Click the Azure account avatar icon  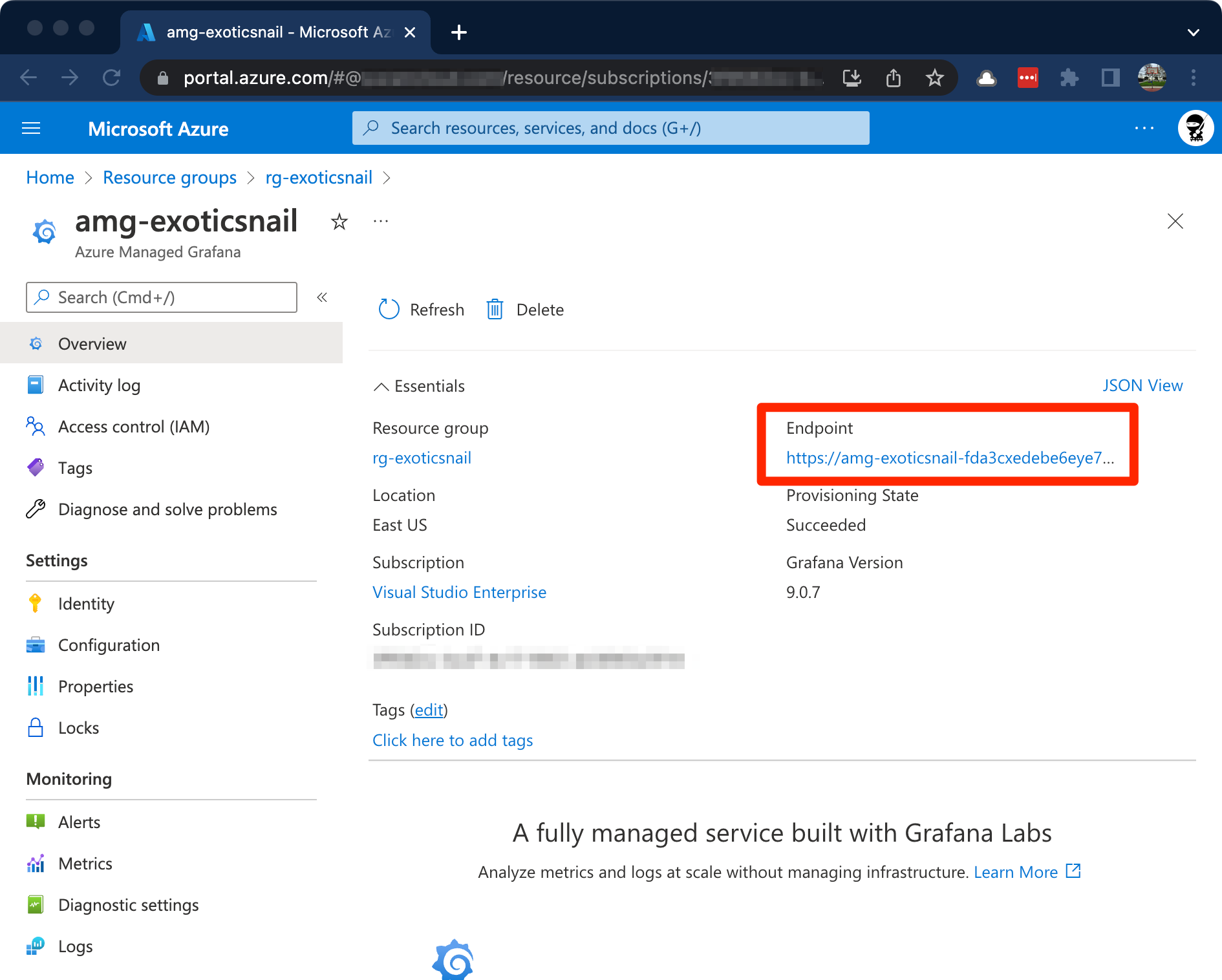click(1195, 129)
